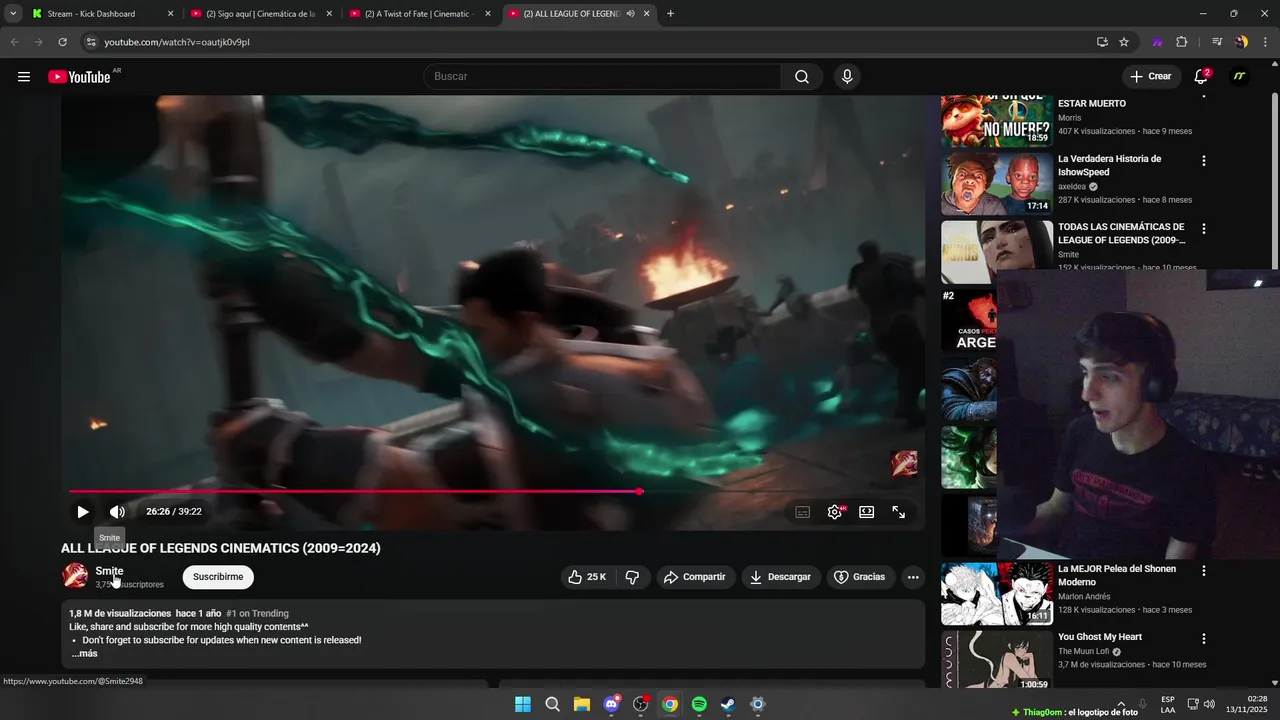Viewport: 1280px width, 720px height.
Task: Open File Explorer from taskbar
Action: point(582,704)
